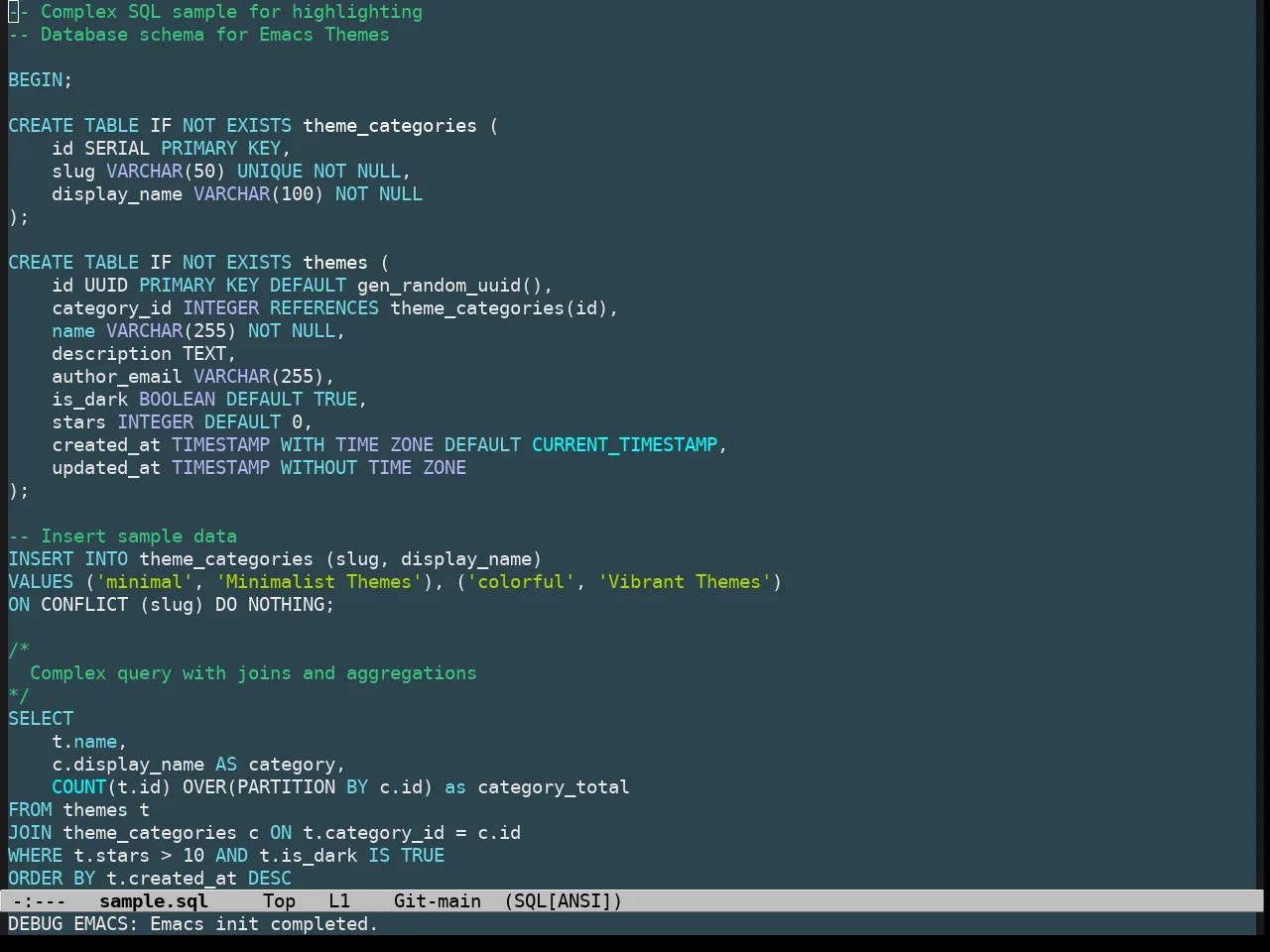Click the Top position indicator in mode line
This screenshot has height=952, width=1270.
click(x=279, y=901)
